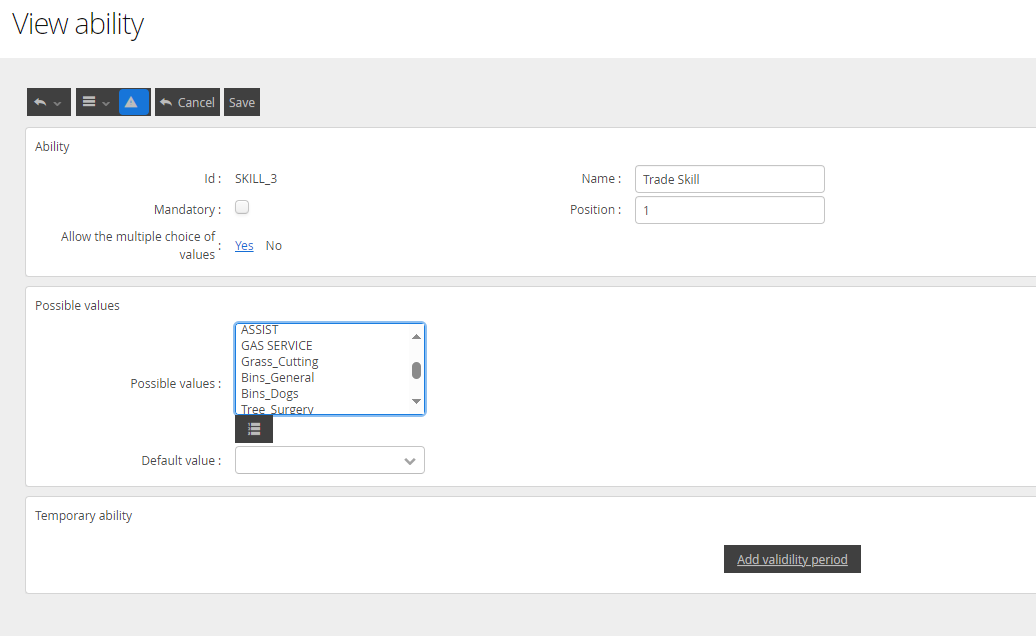Click the SKILL_3 id value
Viewport: 1036px width, 636px height.
click(x=256, y=178)
